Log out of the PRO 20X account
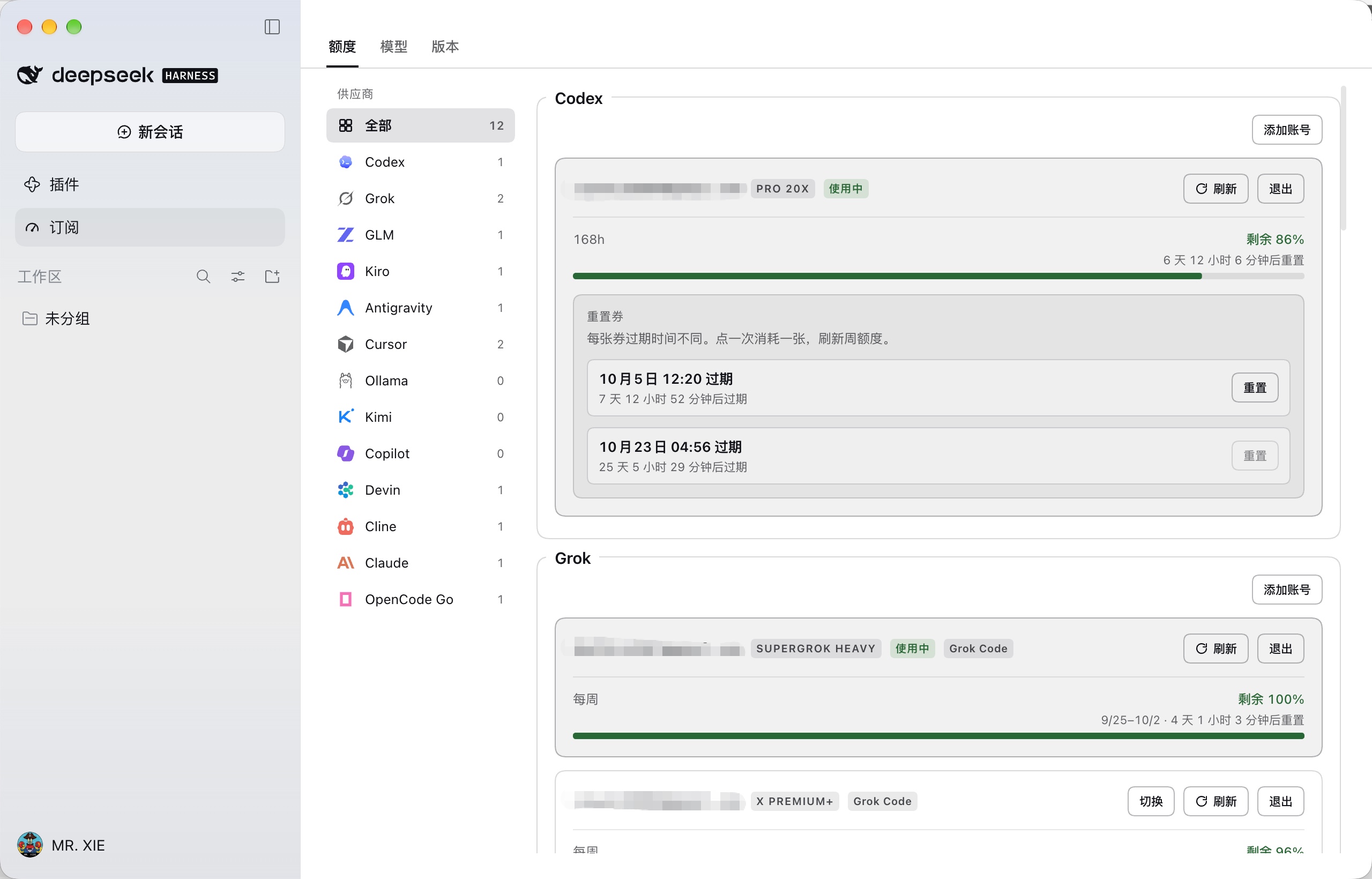 (x=1281, y=189)
